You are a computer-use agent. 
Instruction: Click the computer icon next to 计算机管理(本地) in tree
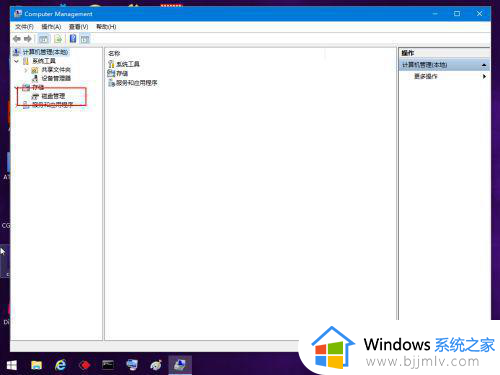coord(17,52)
